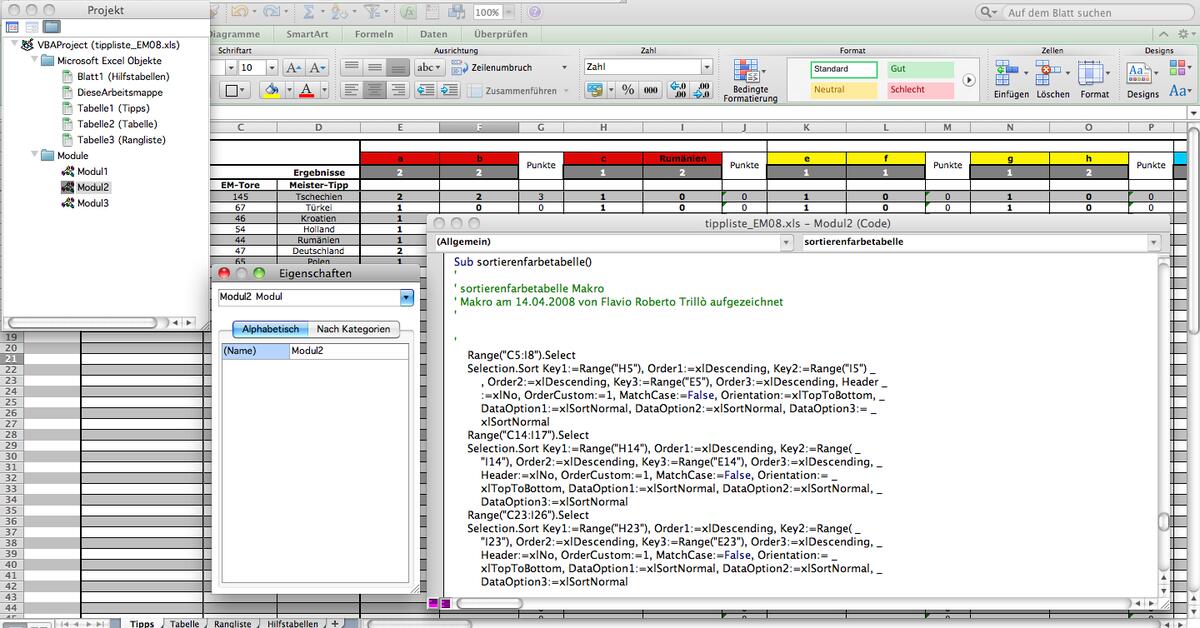Image resolution: width=1200 pixels, height=628 pixels.
Task: Open the Insert Function fx icon
Action: click(409, 12)
